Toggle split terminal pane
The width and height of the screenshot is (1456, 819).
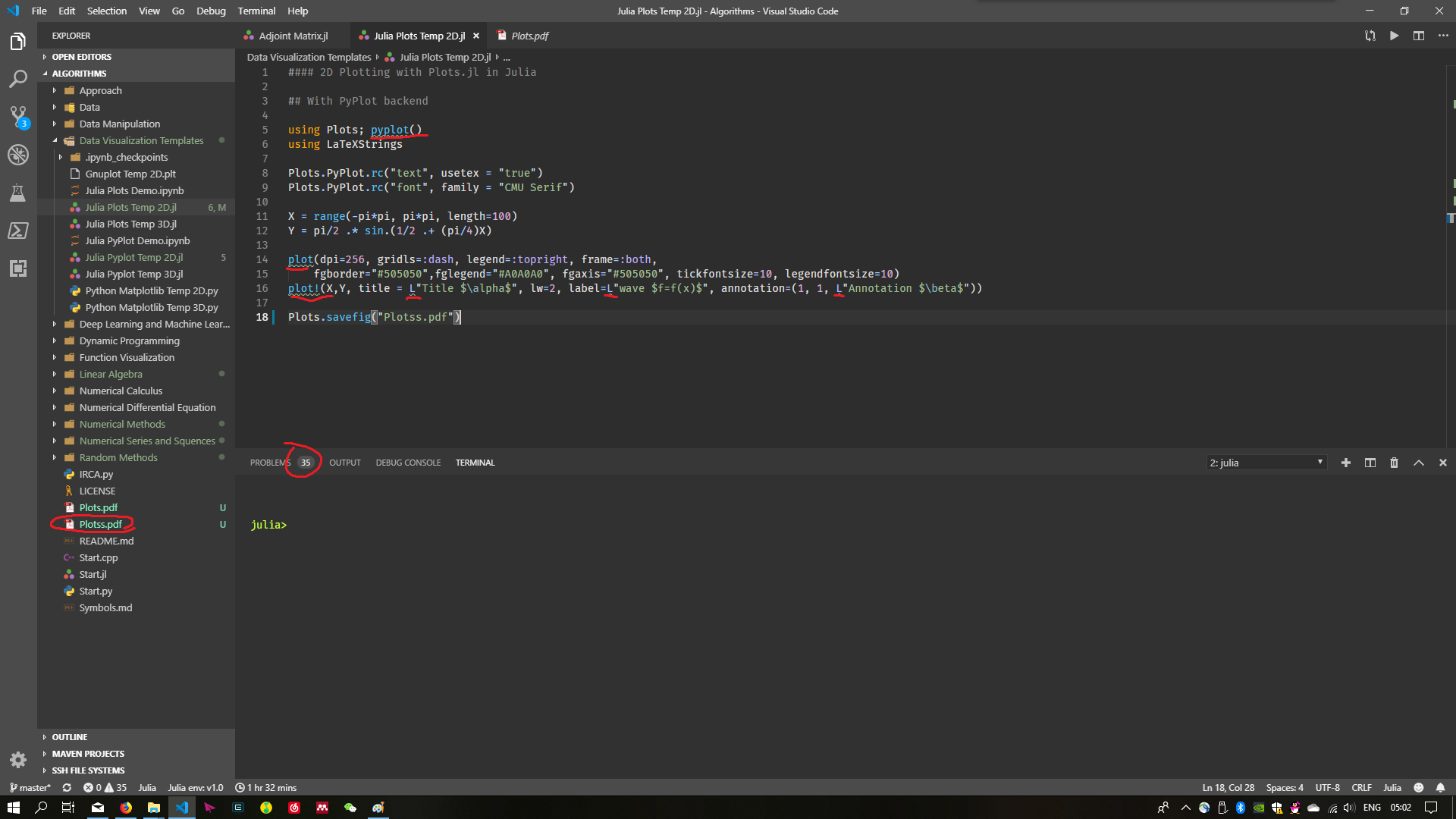(1370, 463)
